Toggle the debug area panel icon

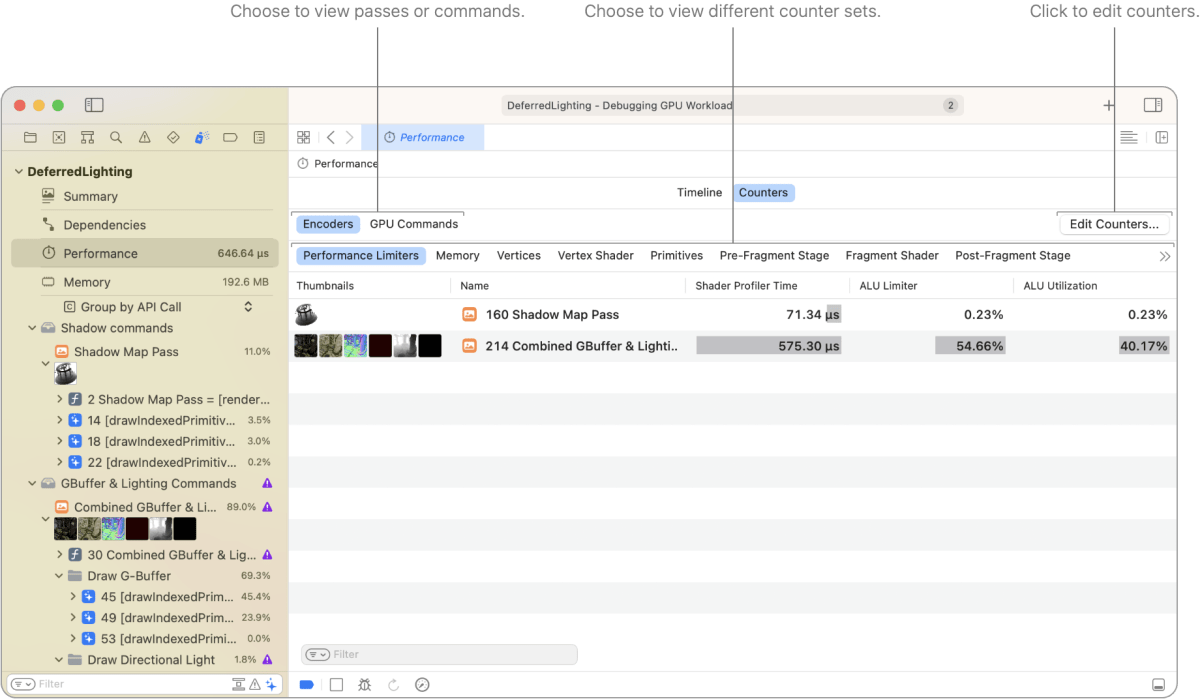coord(1158,685)
